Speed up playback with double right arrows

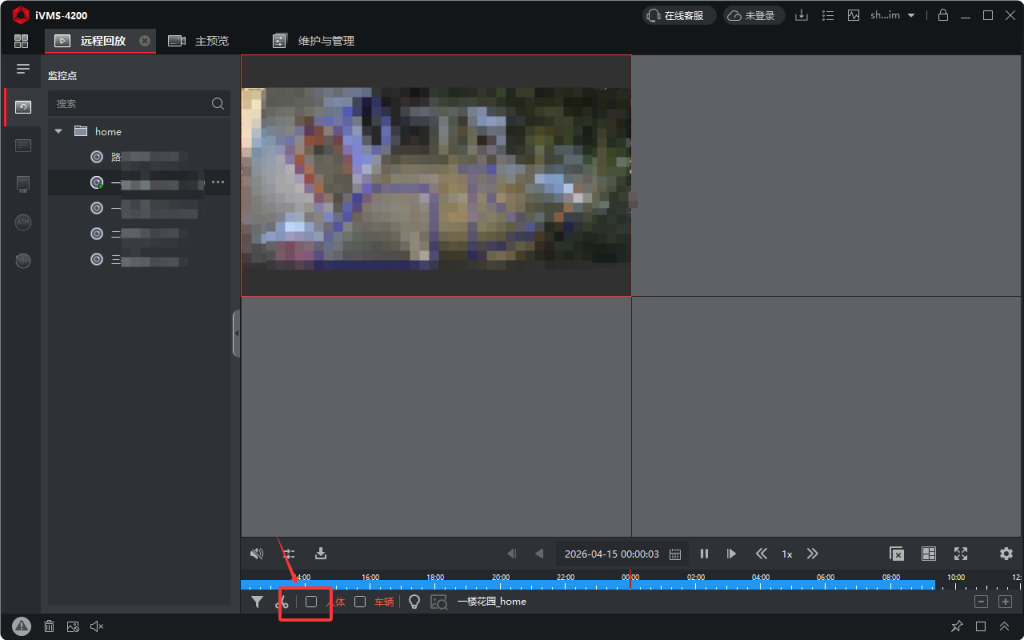click(x=812, y=554)
